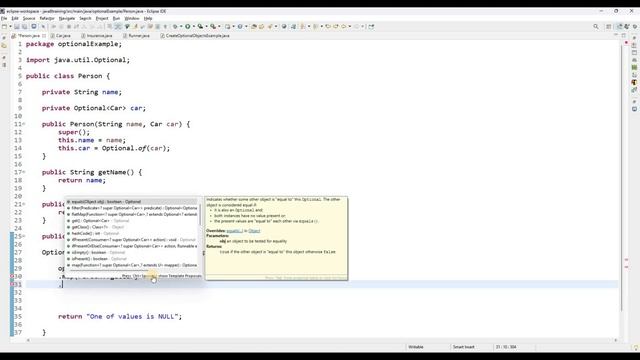Select filter(Predicate) proposal
Viewport: 640px width, 360px height.
131,208
